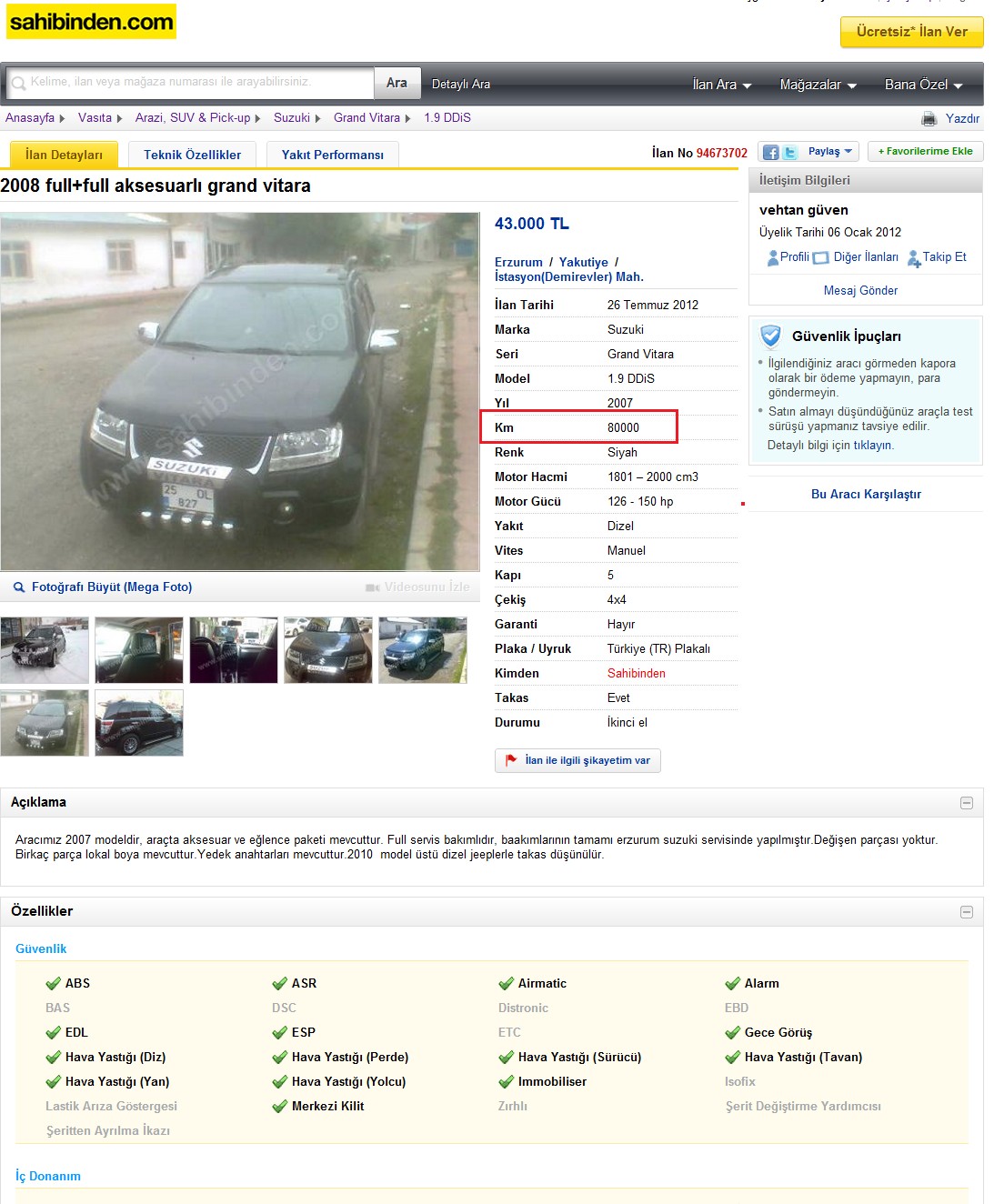The image size is (994, 1204).
Task: Share listing on Facebook icon
Action: point(770,152)
